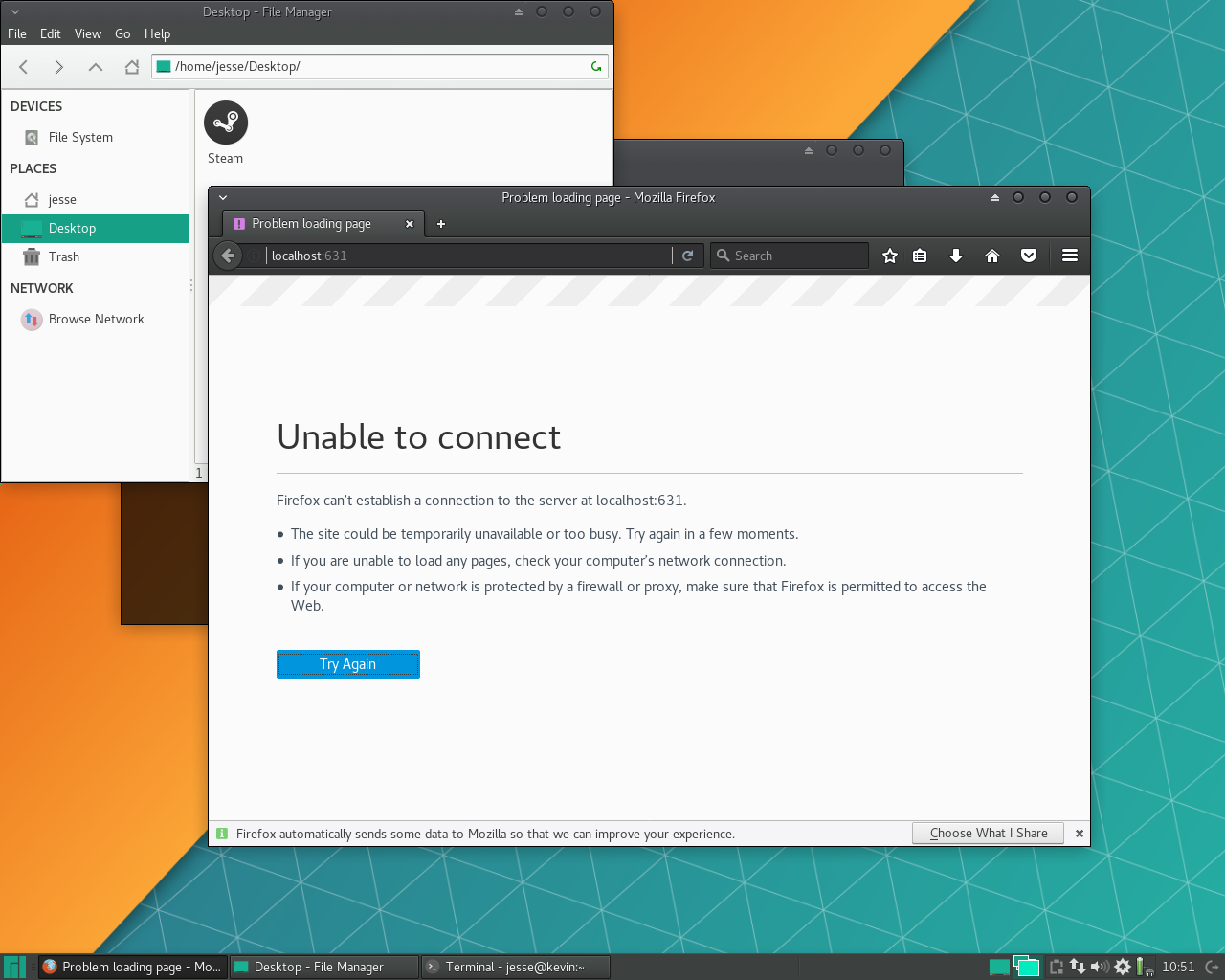Click the localhost:631 address bar
Screen dimensions: 1225x980
click(469, 256)
